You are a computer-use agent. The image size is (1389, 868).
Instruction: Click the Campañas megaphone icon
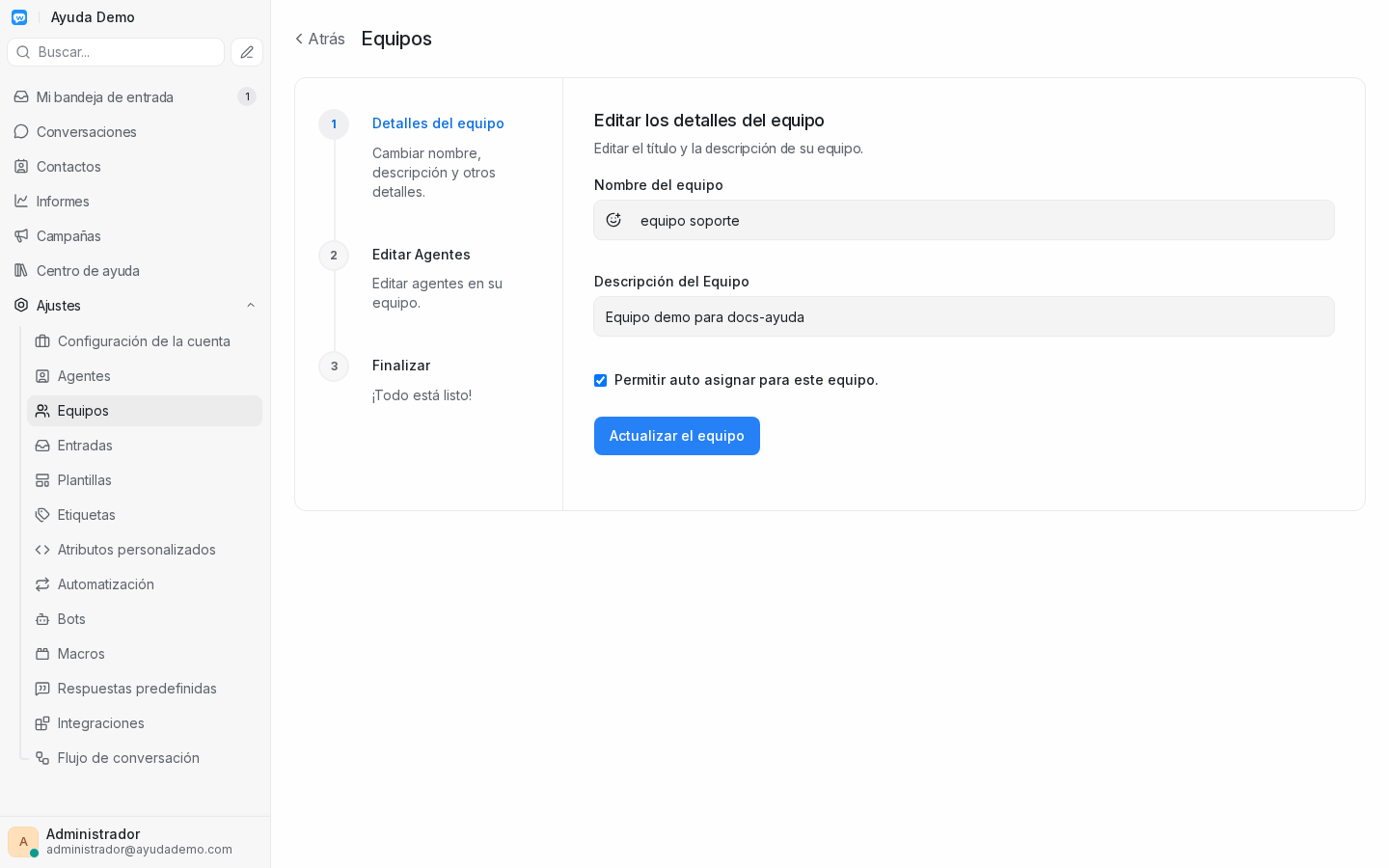point(21,235)
